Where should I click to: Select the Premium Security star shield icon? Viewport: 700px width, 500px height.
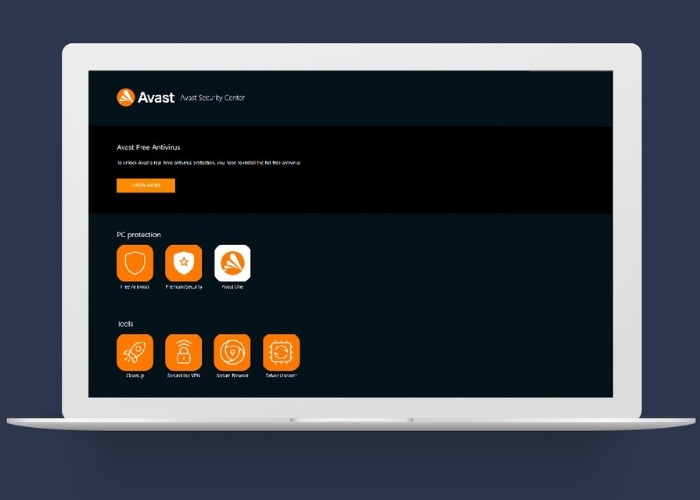point(183,263)
